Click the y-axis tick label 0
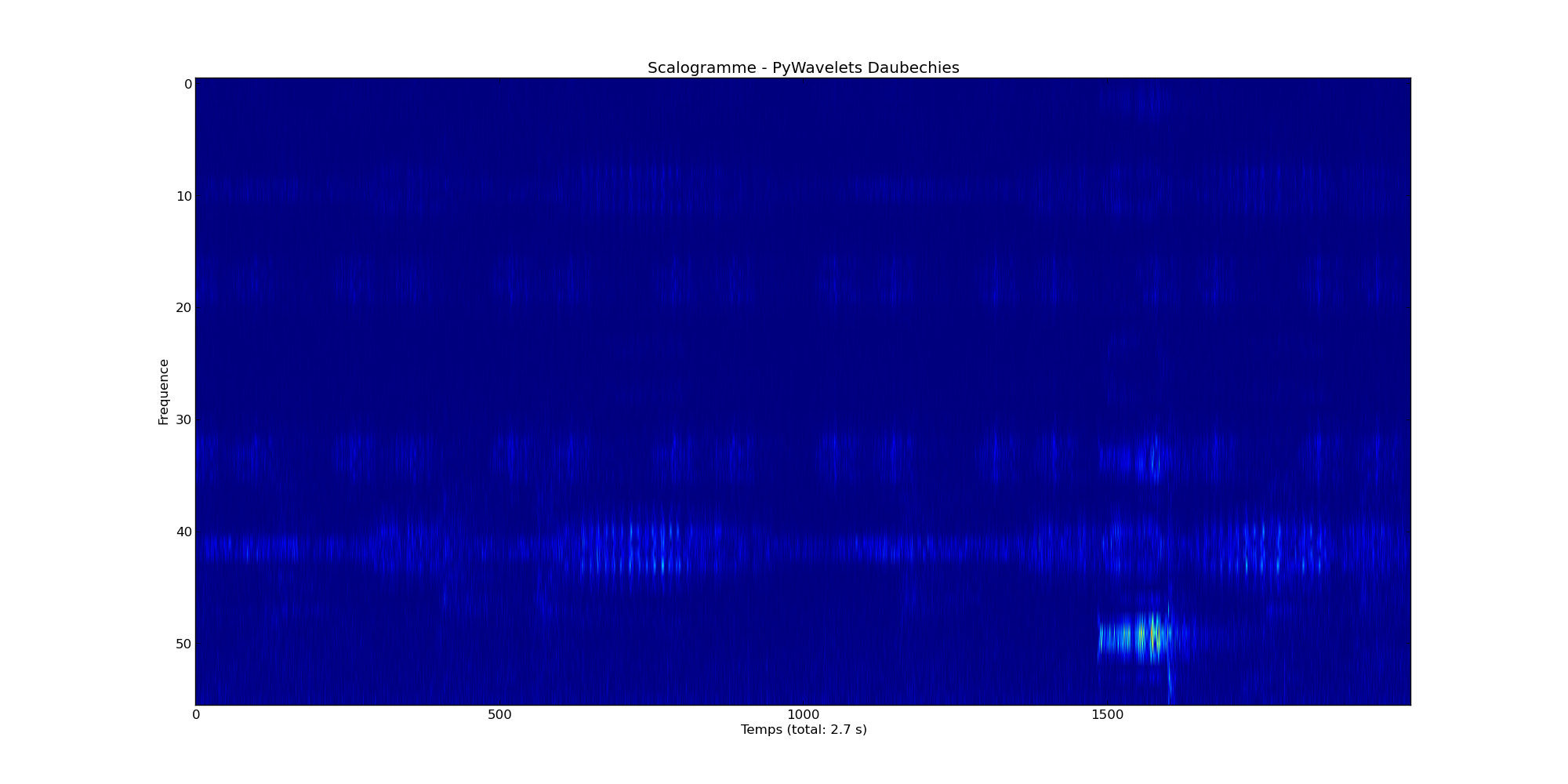Screen dimensions: 1568x784 [187, 85]
